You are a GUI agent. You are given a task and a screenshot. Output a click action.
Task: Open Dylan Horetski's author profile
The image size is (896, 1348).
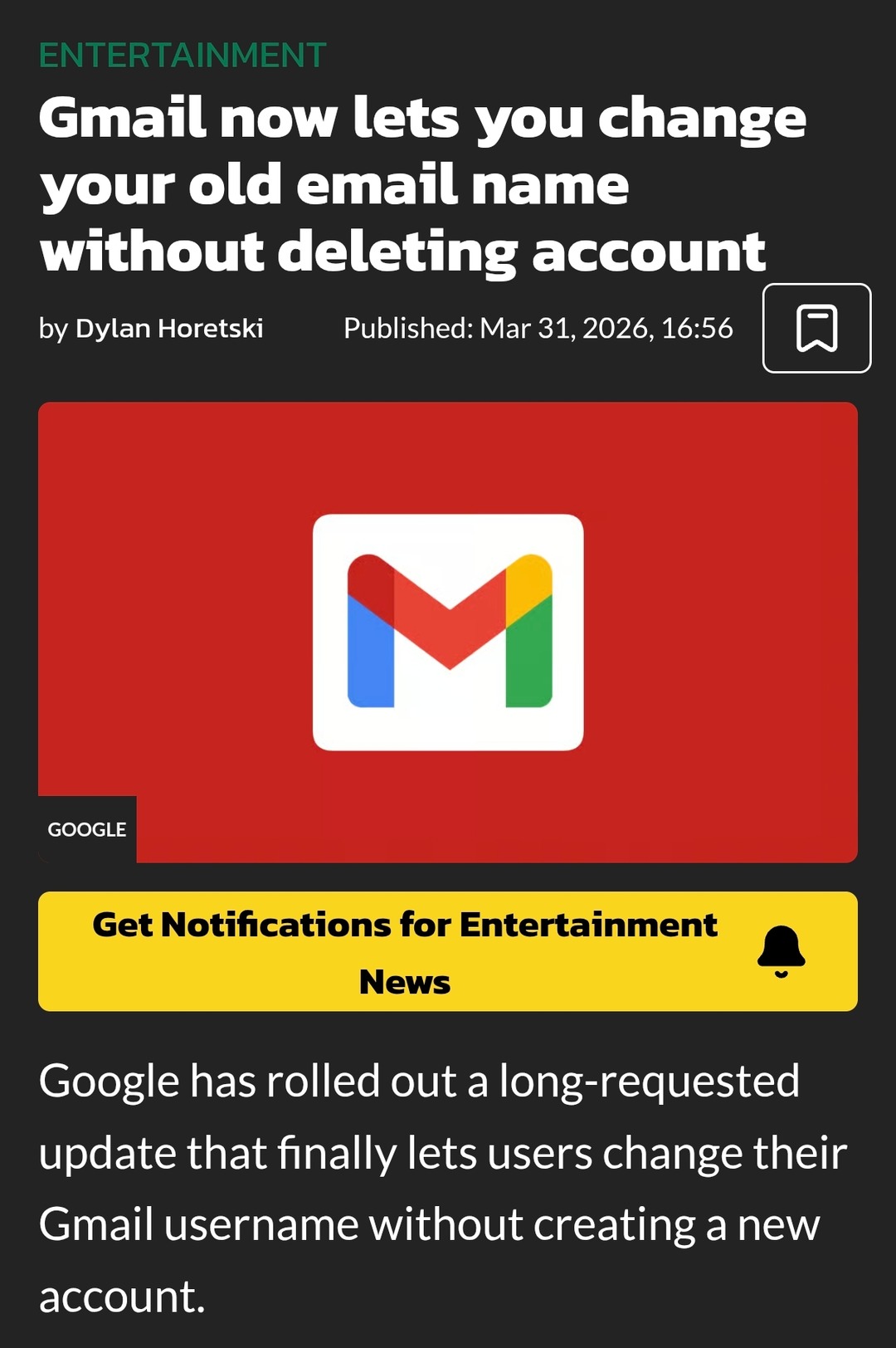170,329
